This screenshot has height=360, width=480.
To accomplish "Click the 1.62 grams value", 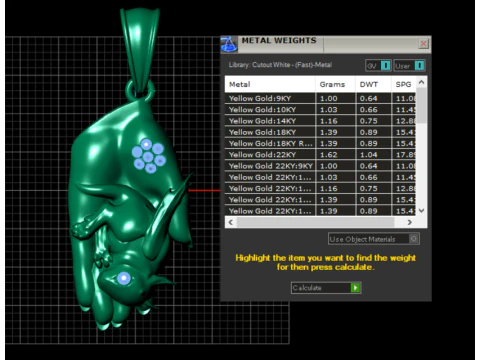I will coord(329,155).
